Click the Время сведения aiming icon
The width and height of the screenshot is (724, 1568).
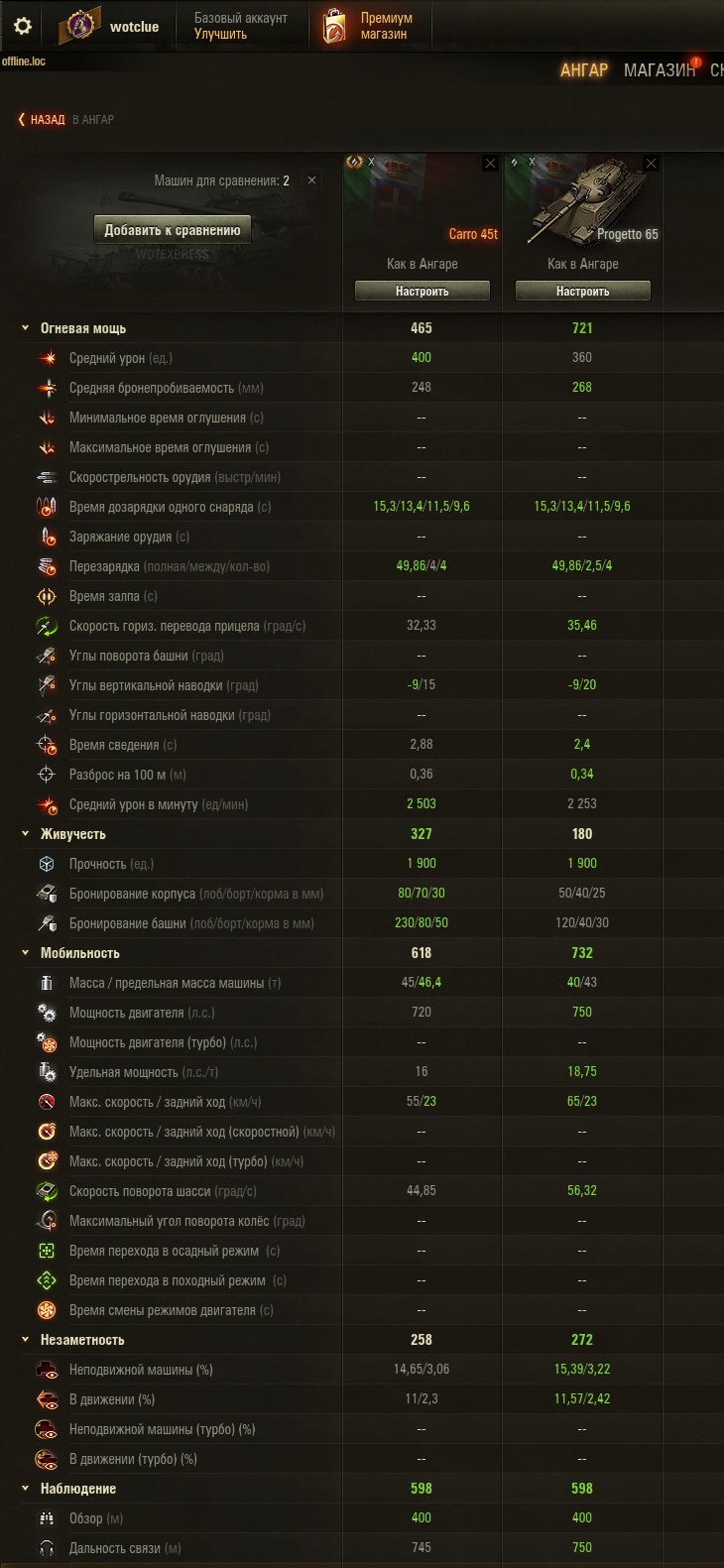coord(47,745)
